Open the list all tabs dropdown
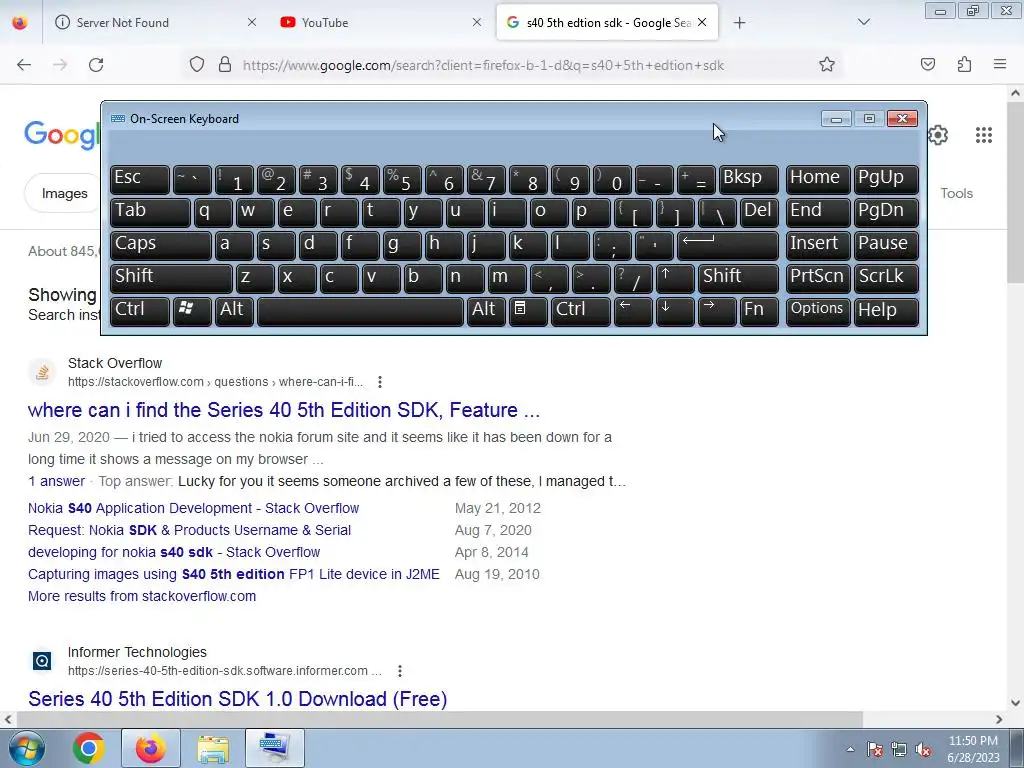The width and height of the screenshot is (1024, 768). pyautogui.click(x=863, y=22)
